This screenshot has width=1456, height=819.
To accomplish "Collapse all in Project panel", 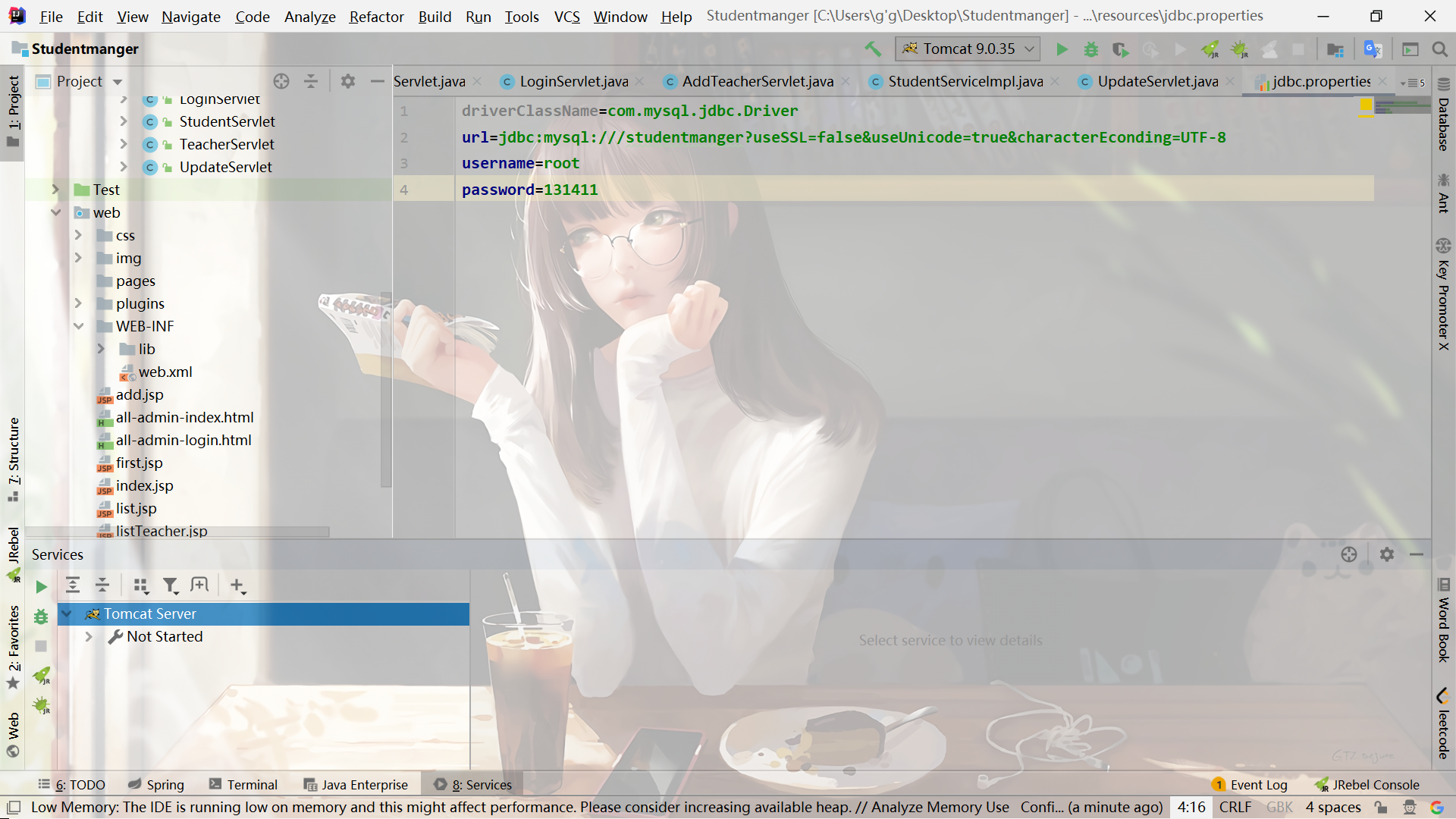I will pos(311,81).
